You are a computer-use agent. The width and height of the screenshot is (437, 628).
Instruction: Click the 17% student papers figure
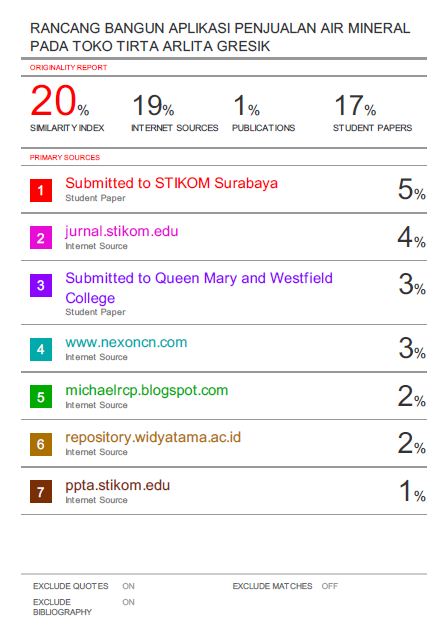[x=355, y=105]
